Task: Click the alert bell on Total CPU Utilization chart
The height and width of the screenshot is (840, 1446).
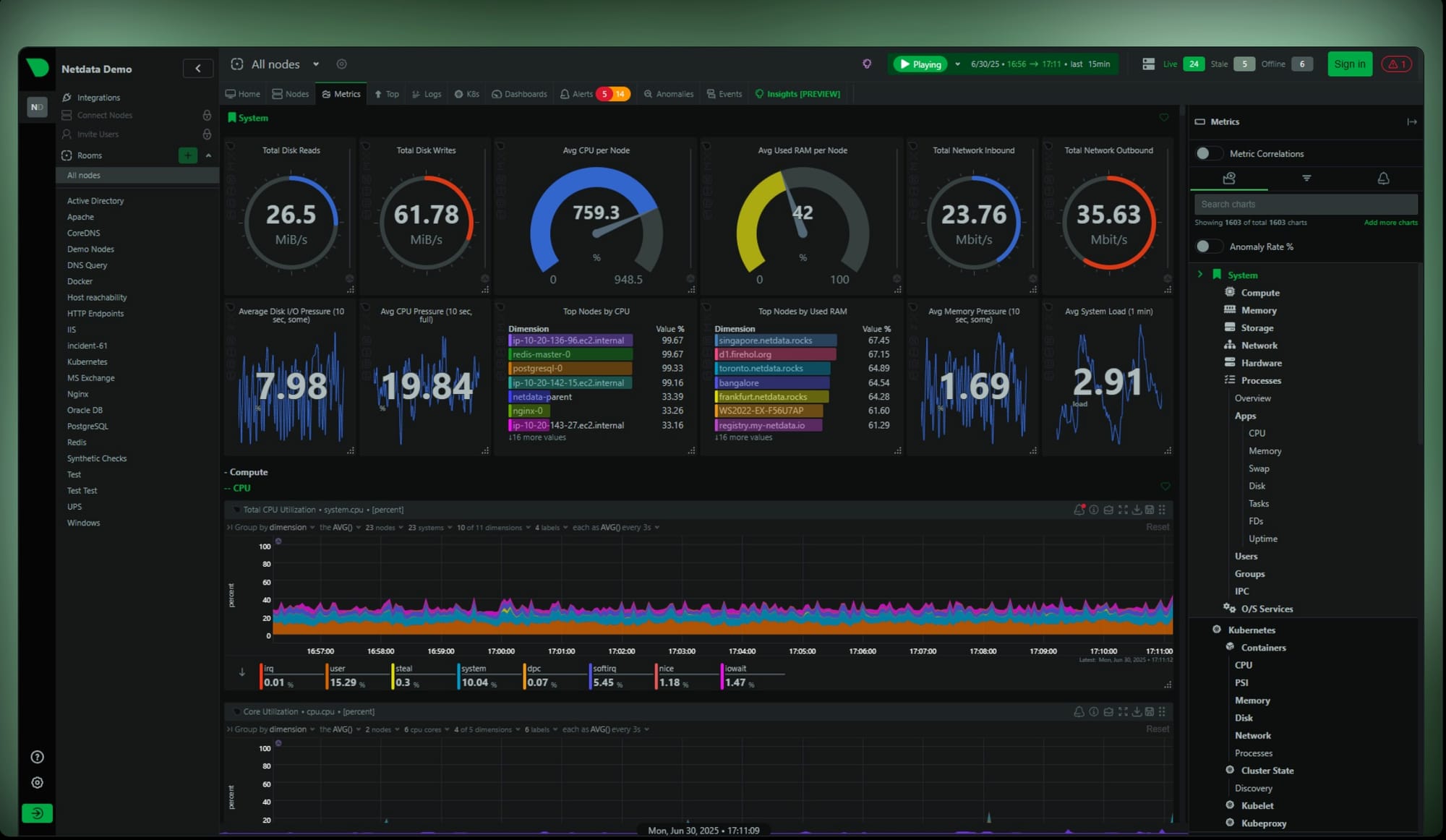Action: (1079, 510)
